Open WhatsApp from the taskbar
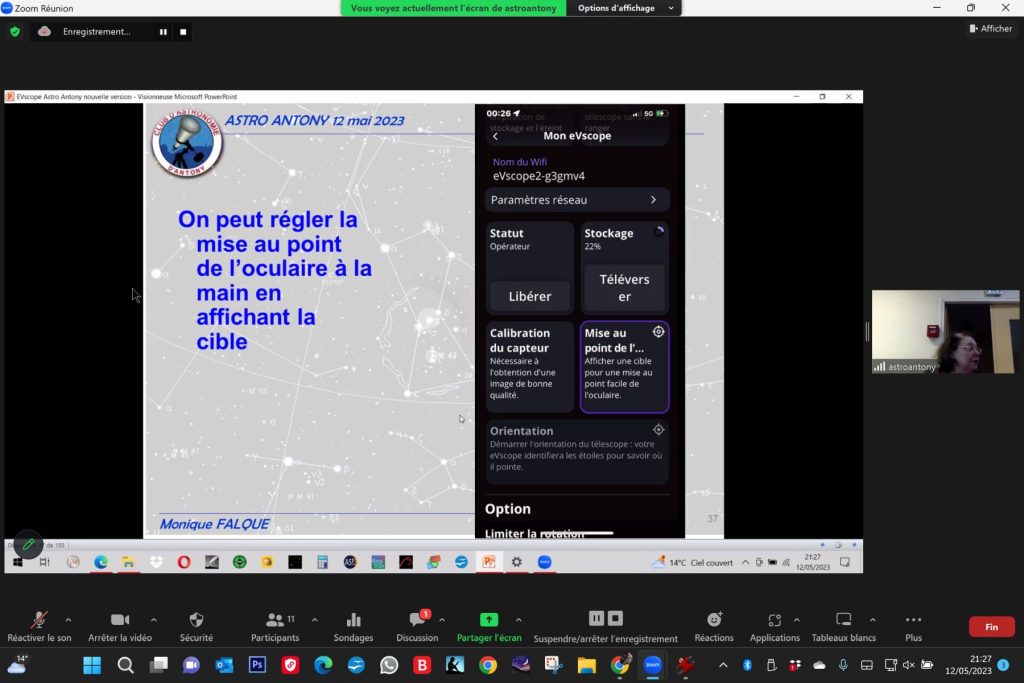1024x683 pixels. pyautogui.click(x=389, y=665)
